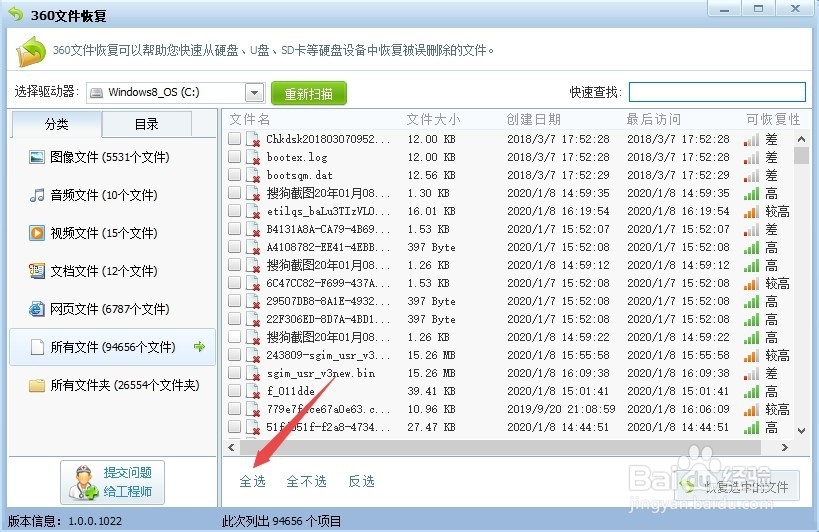Tick checkbox of etilqs_baLu3TIzVL0 file
This screenshot has height=532, width=819.
tap(235, 210)
